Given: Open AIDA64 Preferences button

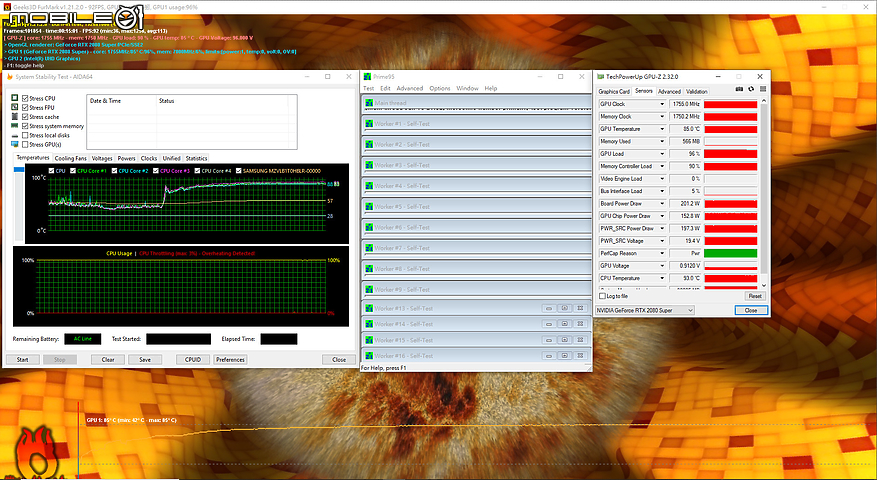Looking at the screenshot, I should (x=230, y=360).
